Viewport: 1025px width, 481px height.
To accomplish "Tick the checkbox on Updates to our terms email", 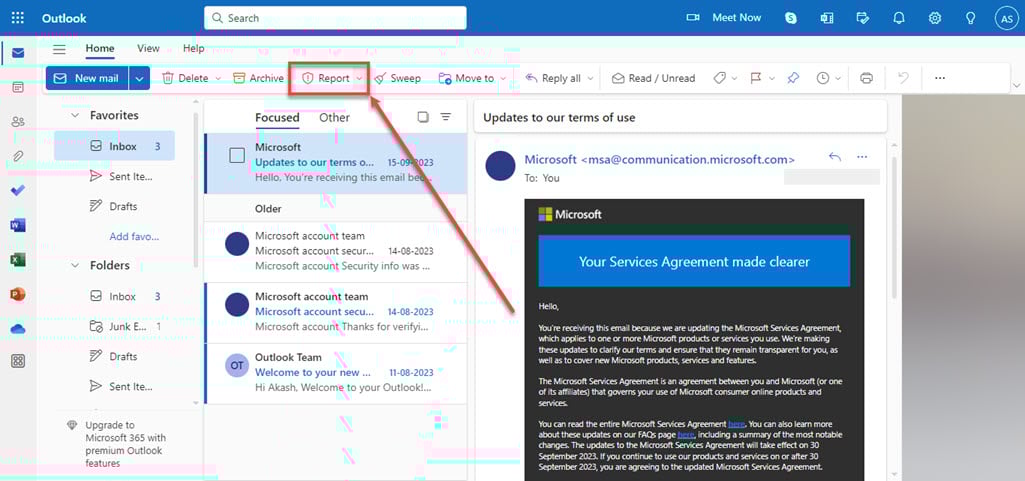I will (237, 155).
